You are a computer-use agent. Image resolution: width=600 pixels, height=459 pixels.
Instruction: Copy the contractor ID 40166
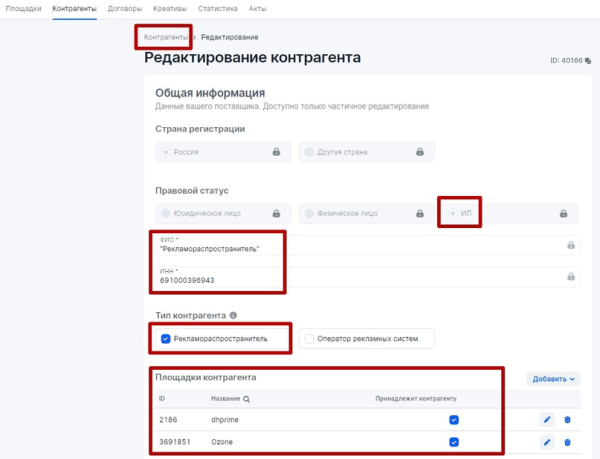(x=589, y=61)
